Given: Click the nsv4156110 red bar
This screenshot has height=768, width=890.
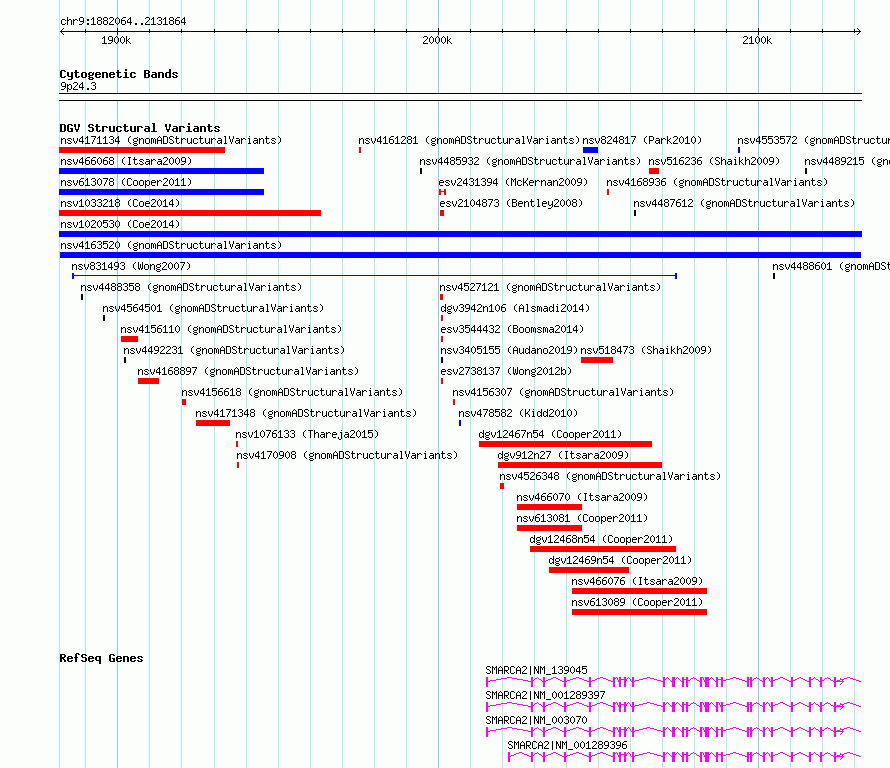Looking at the screenshot, I should click(129, 339).
